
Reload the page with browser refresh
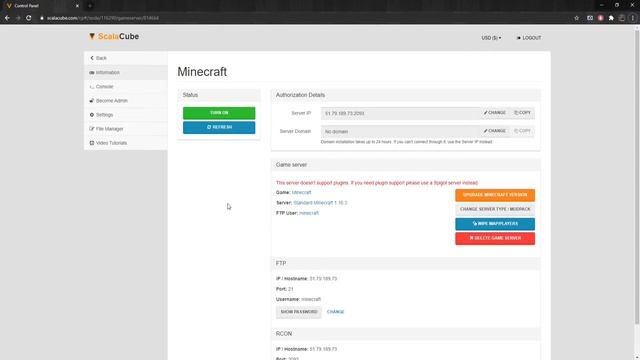click(x=29, y=18)
